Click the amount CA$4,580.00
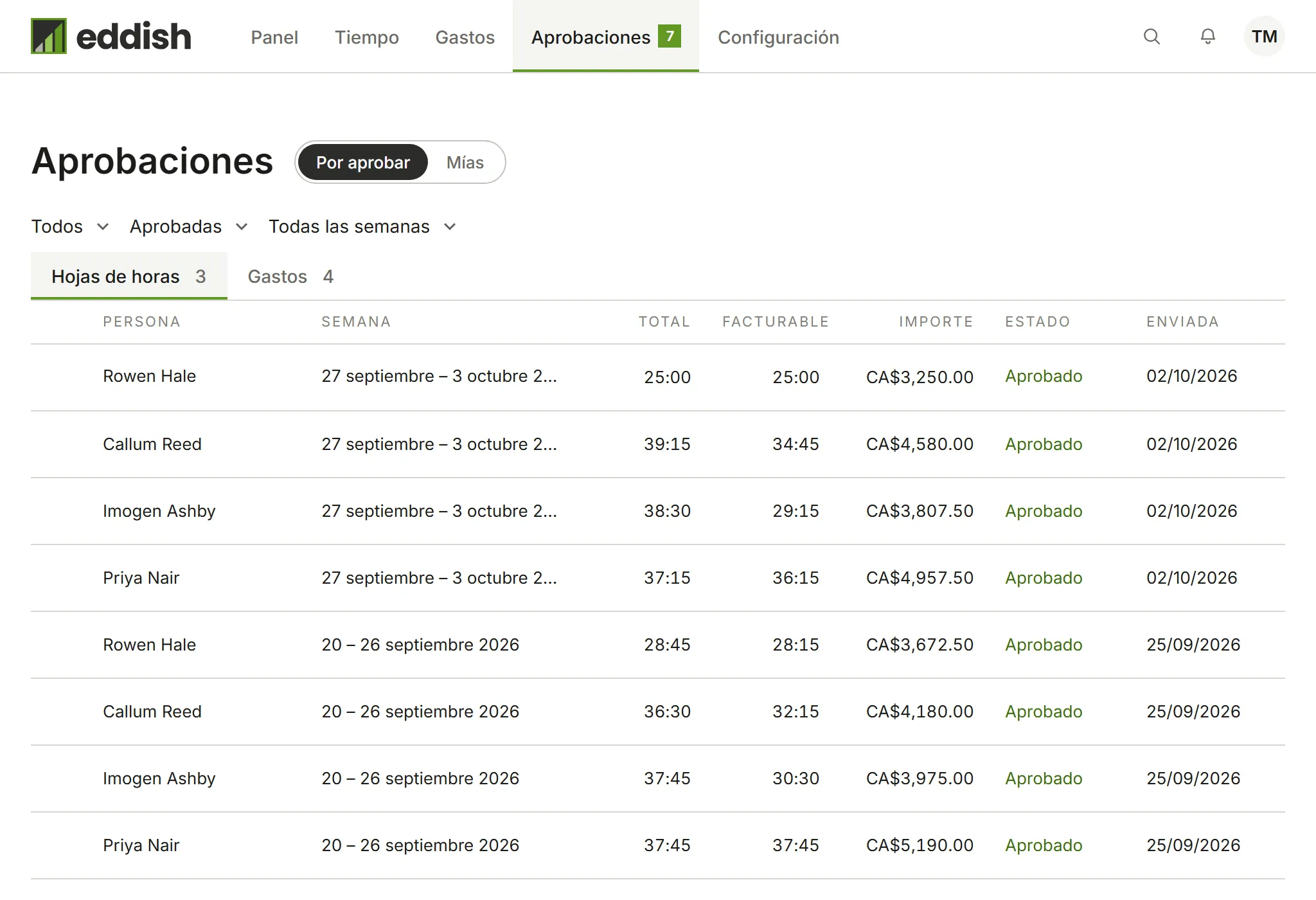 click(920, 444)
